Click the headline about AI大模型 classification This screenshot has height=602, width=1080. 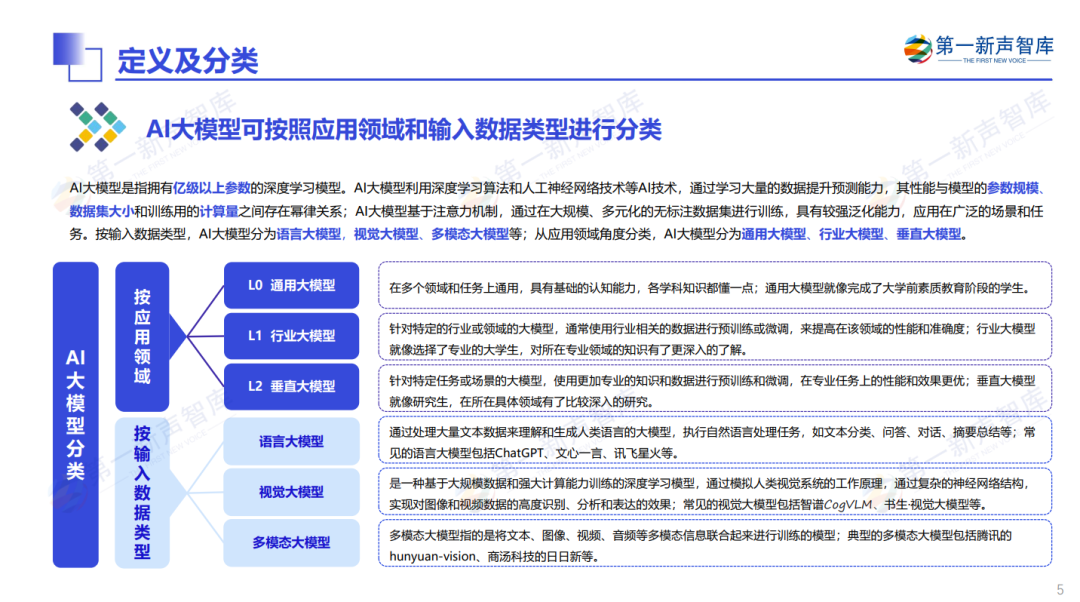pyautogui.click(x=404, y=129)
